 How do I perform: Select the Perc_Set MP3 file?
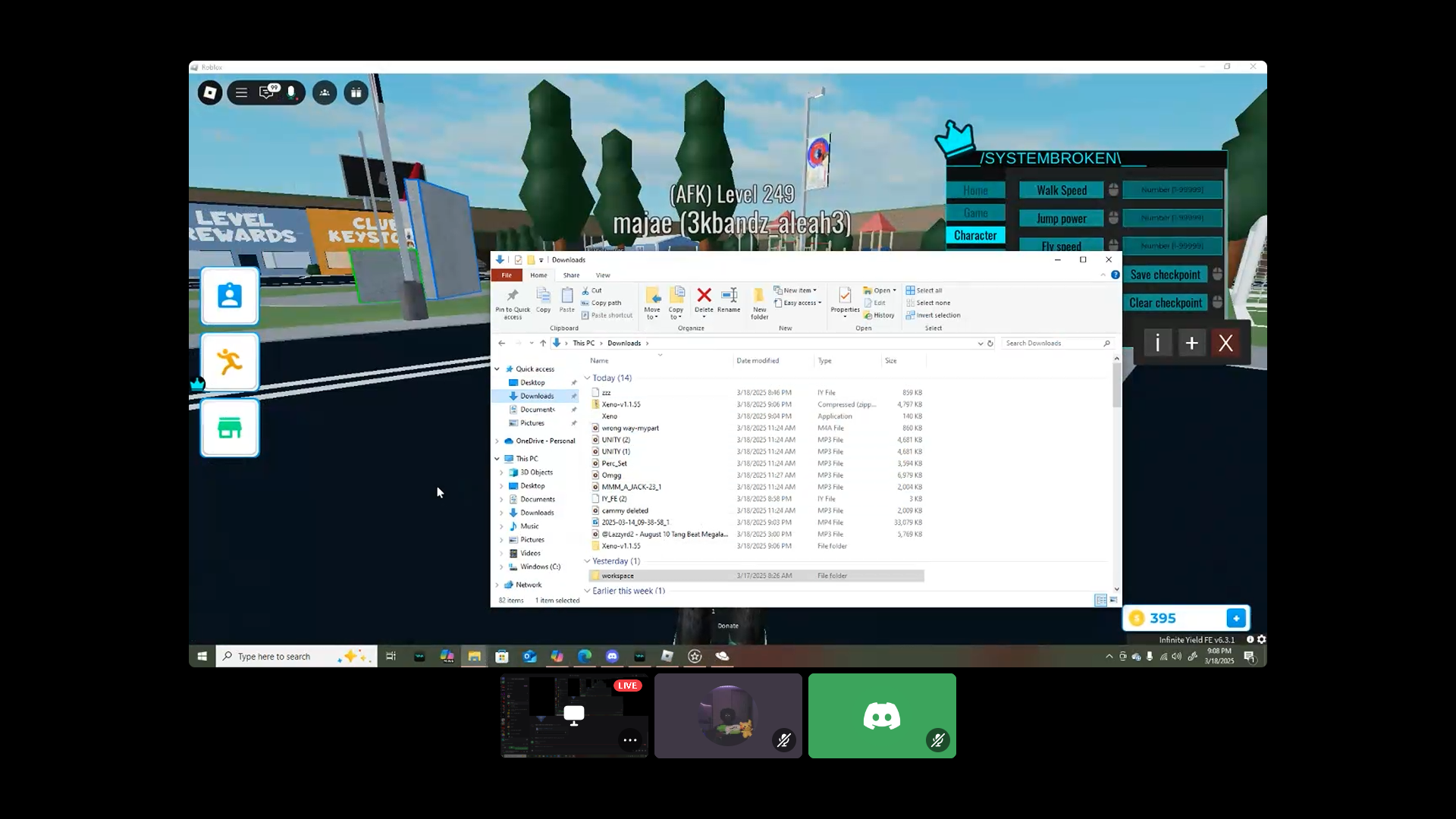757,463
